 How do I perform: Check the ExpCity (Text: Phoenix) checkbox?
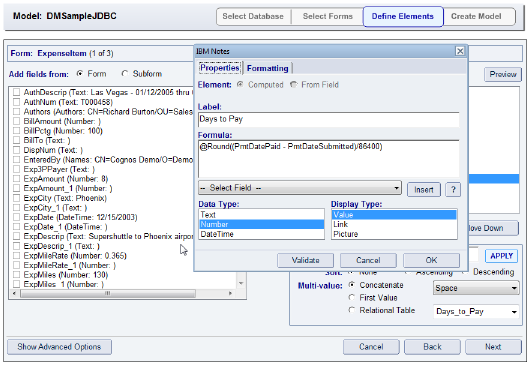pos(16,198)
